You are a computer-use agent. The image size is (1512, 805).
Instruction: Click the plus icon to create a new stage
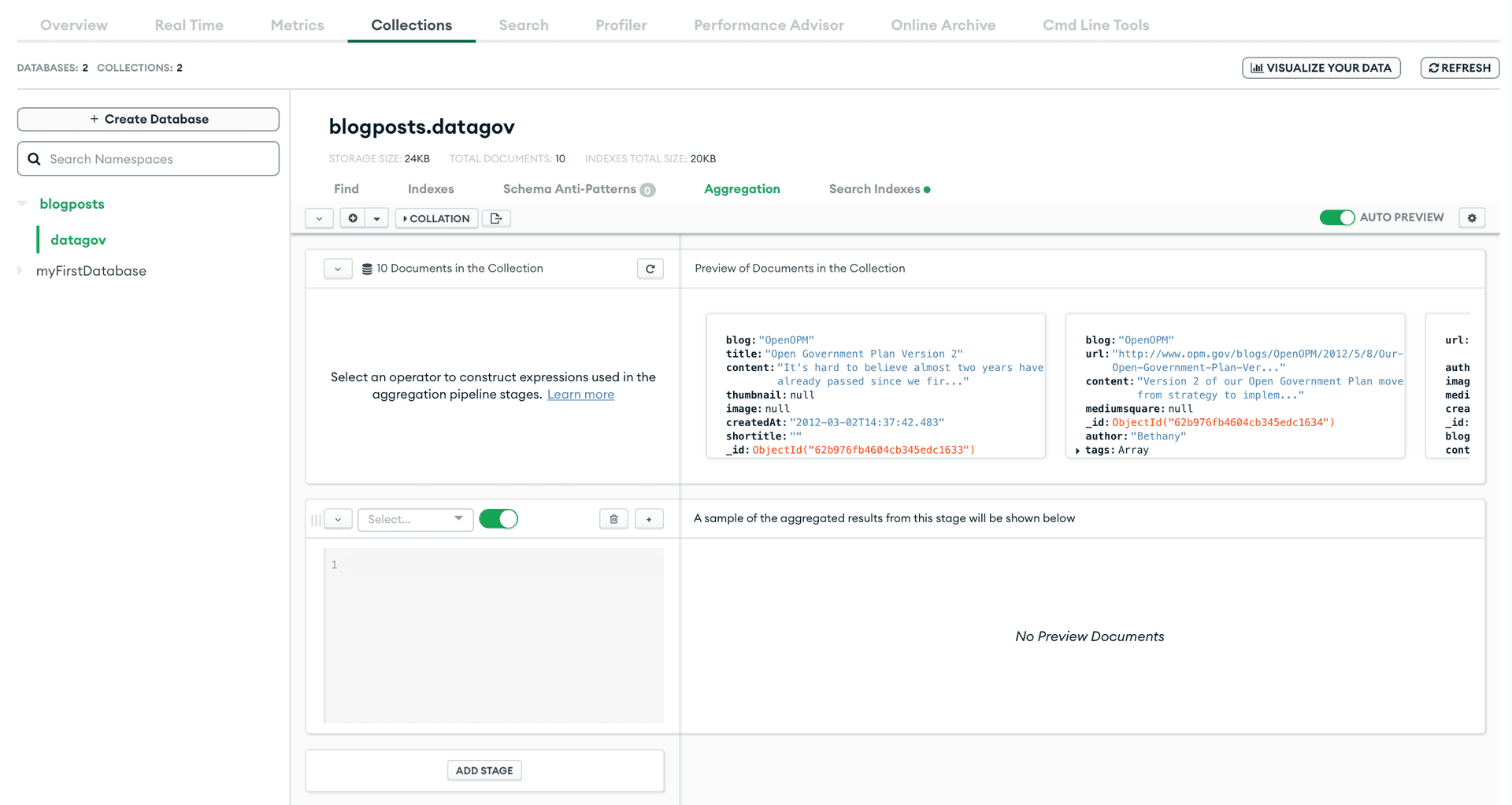[x=353, y=218]
